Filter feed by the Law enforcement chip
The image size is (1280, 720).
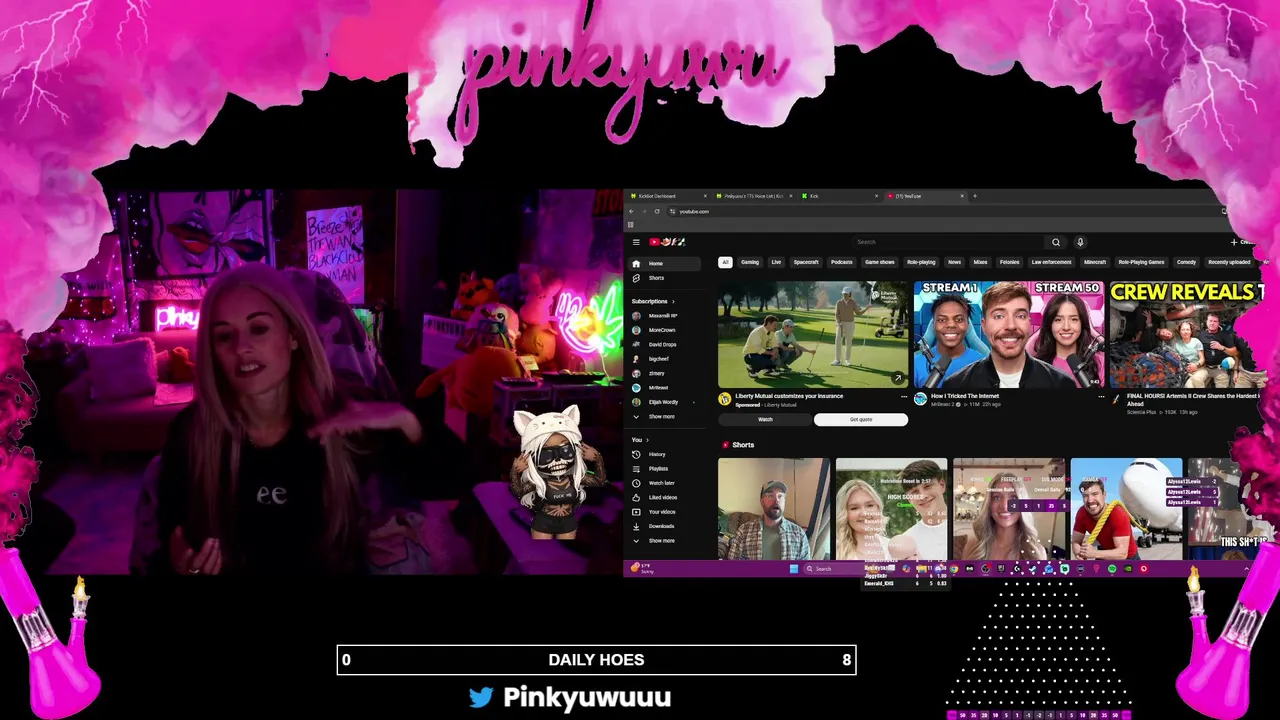coord(1051,262)
